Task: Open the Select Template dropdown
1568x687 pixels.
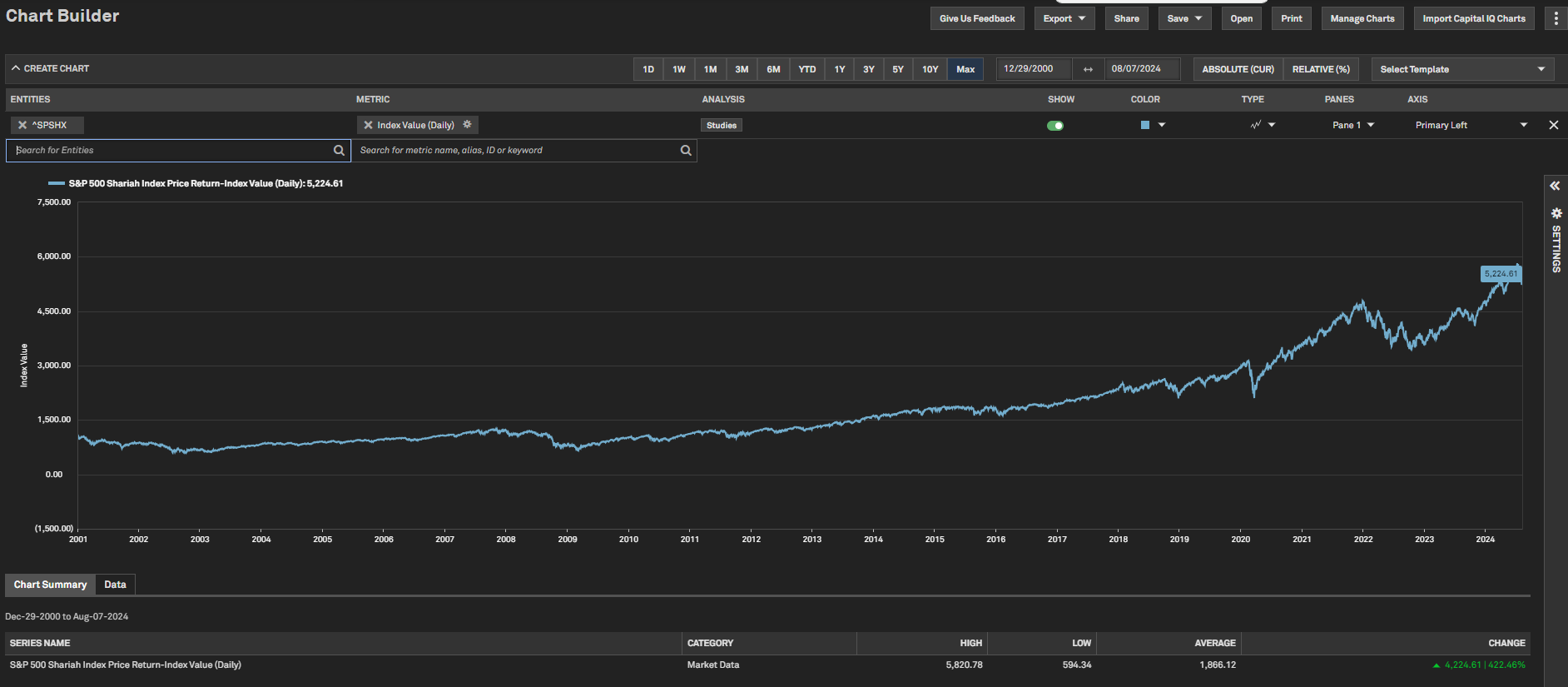Action: point(1461,69)
